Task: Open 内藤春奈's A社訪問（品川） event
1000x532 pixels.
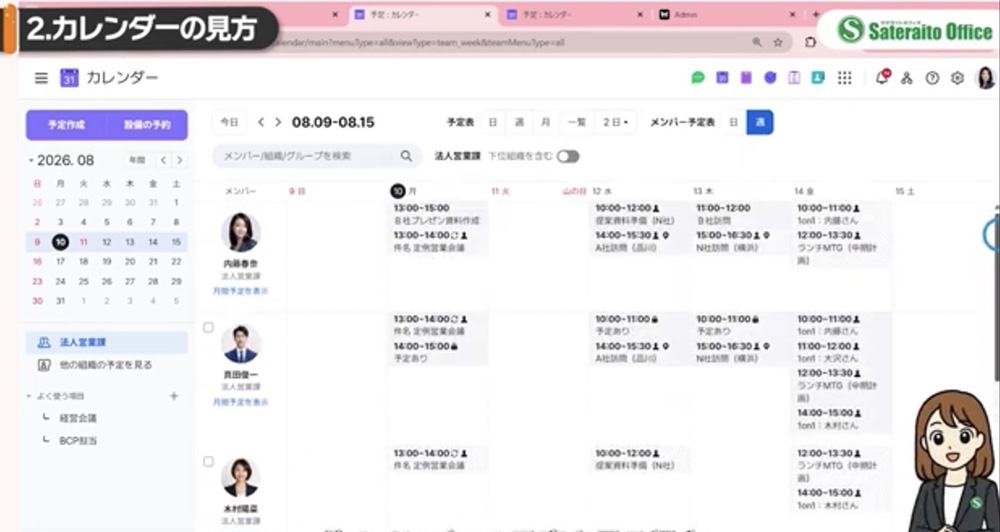Action: tap(640, 242)
